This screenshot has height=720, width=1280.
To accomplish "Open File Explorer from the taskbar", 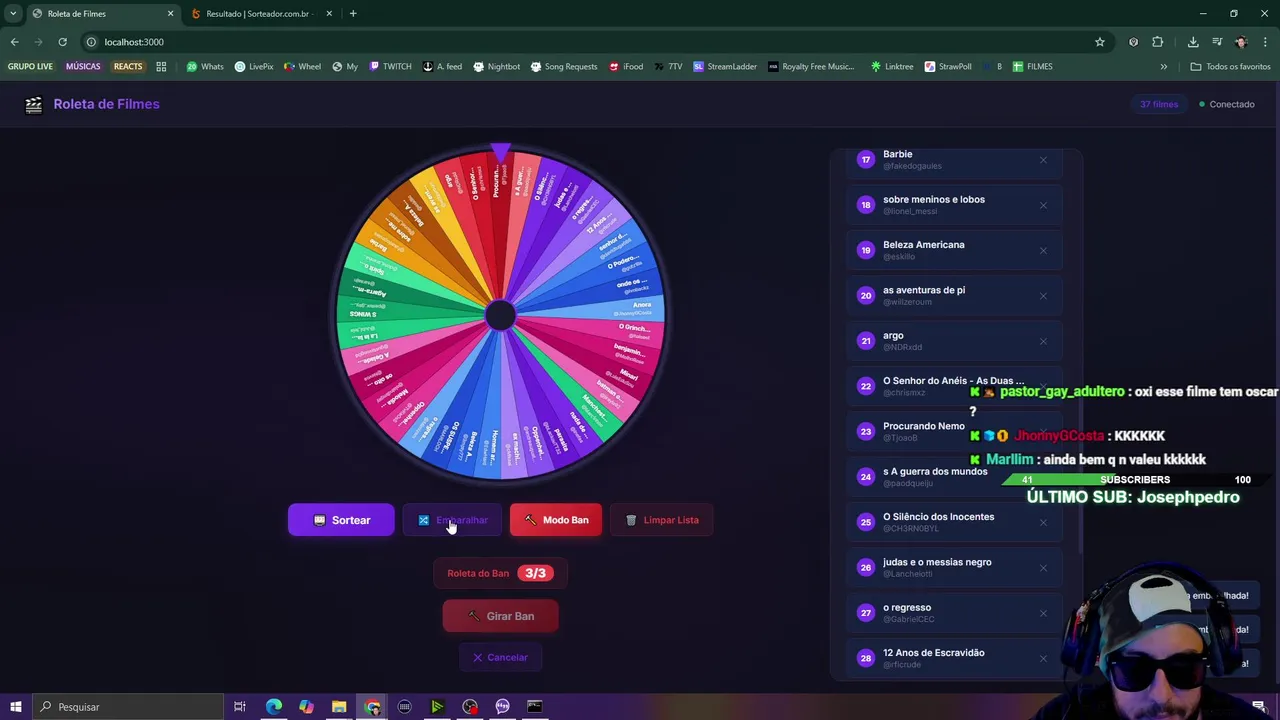I will [x=339, y=707].
